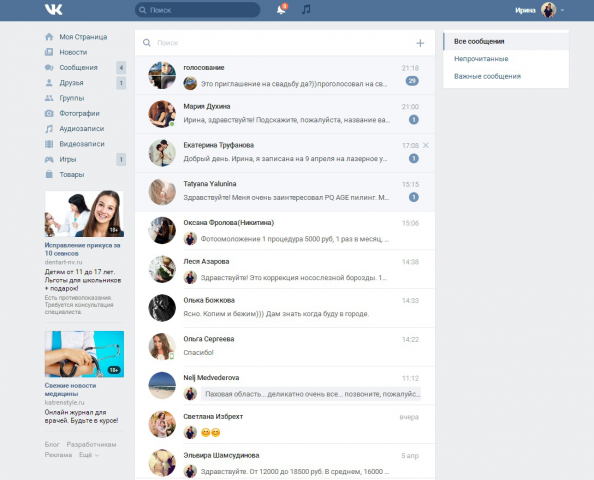Viewport: 594px width, 480px height.
Task: Open the Nelj Medvederova conversation
Action: pos(285,386)
